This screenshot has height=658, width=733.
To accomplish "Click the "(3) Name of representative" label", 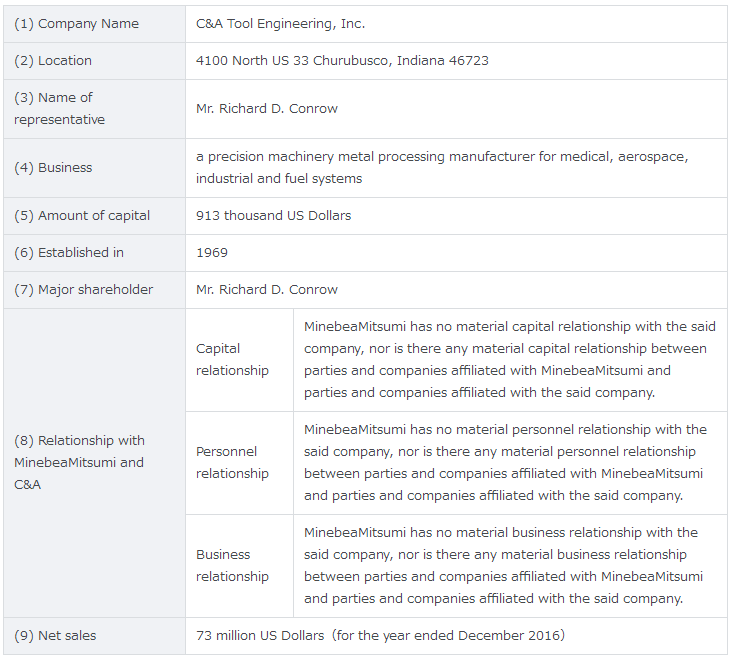I will [60, 109].
